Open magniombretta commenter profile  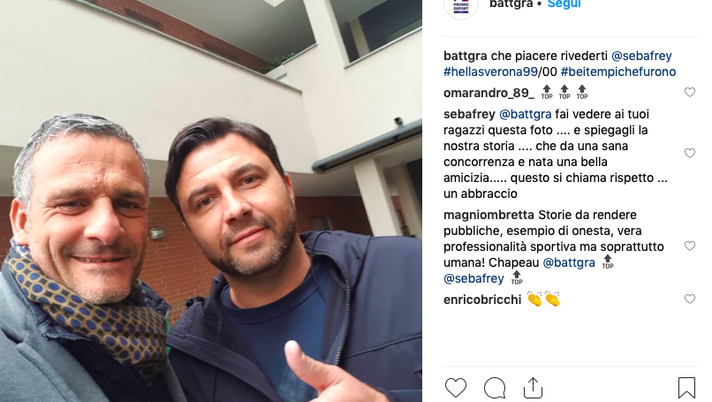[489, 215]
